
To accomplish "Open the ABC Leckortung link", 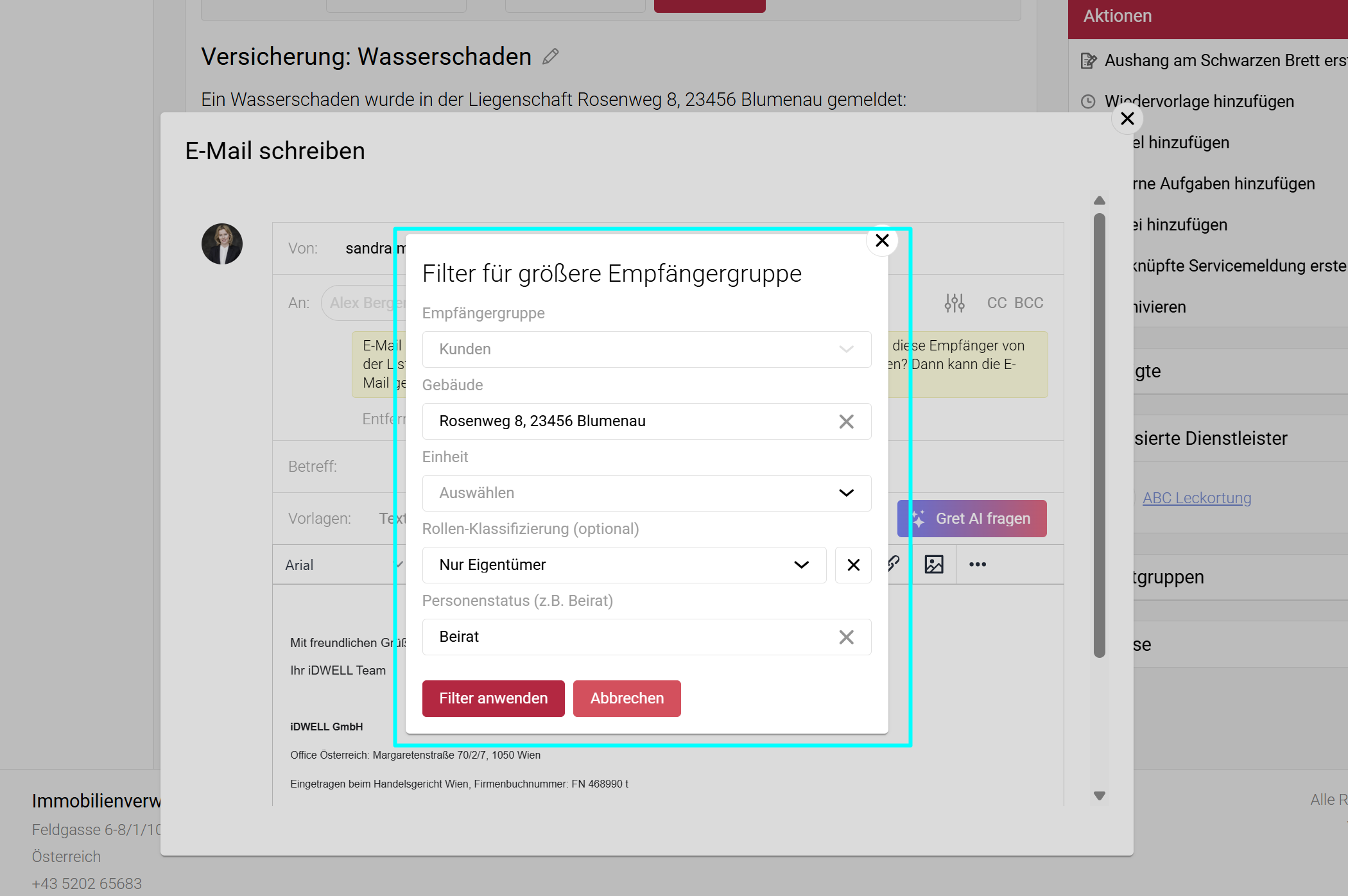I will click(x=1197, y=498).
